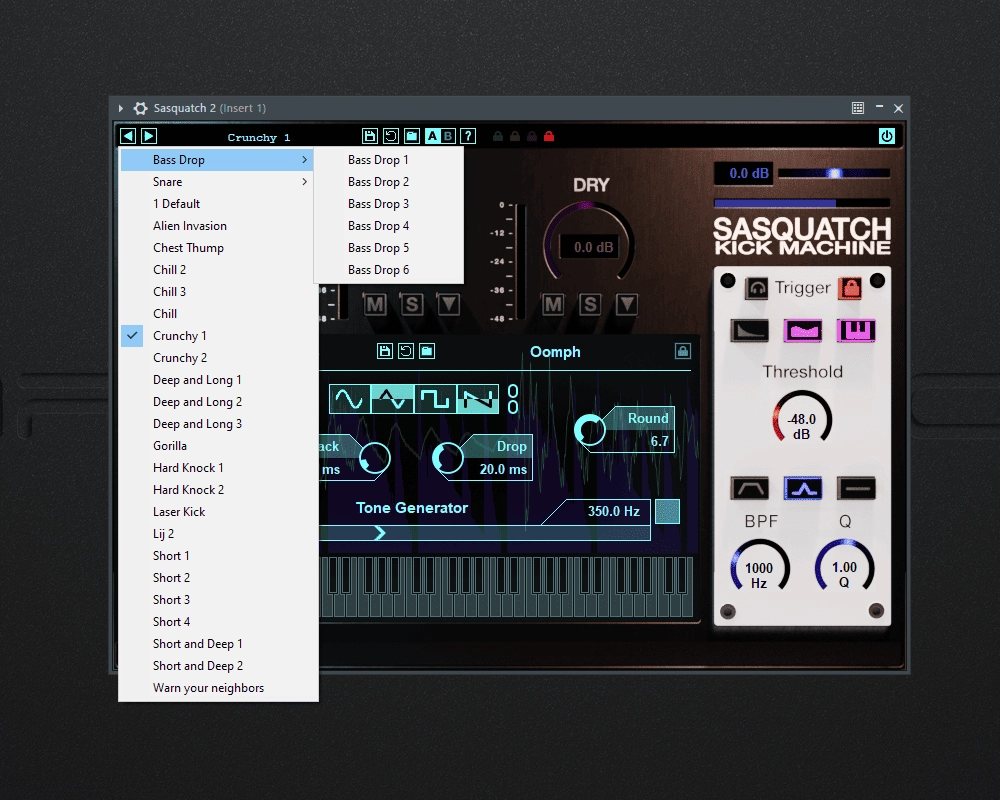The width and height of the screenshot is (1000, 800).
Task: Click the output gain slider thumb near 0.0 dB
Action: [834, 173]
